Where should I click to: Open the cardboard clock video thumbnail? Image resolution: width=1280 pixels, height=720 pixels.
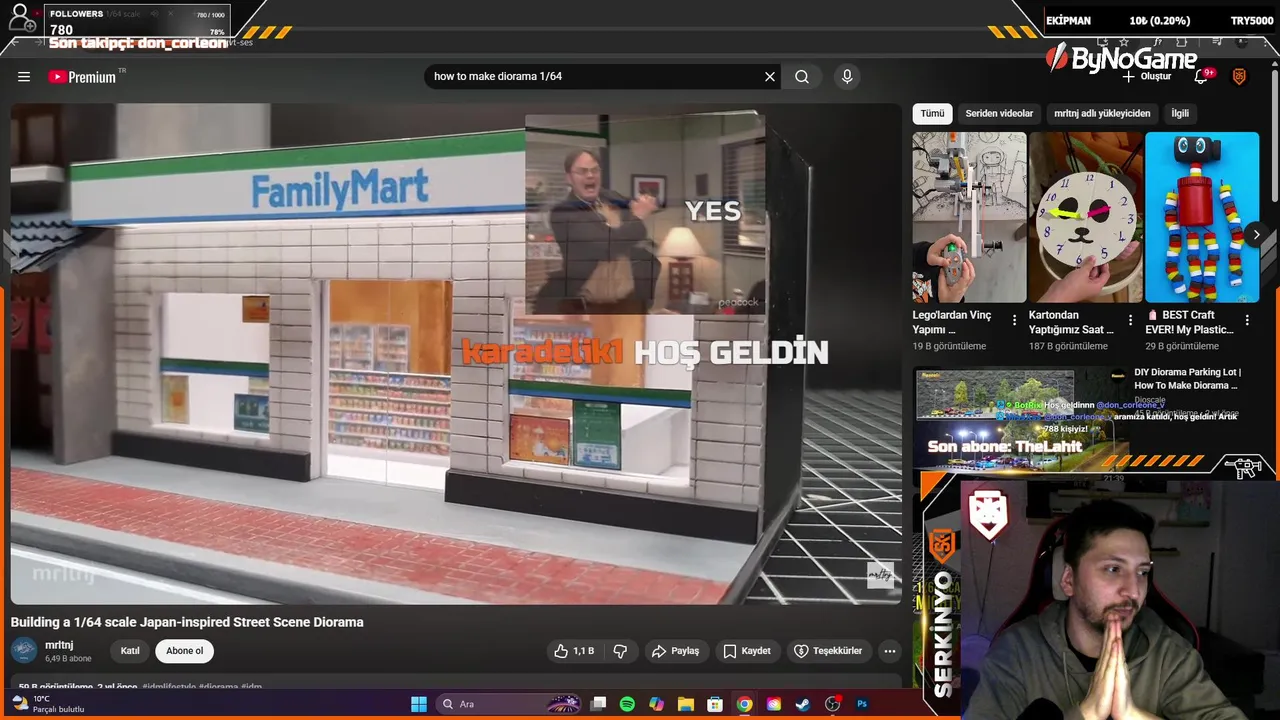[x=1086, y=217]
